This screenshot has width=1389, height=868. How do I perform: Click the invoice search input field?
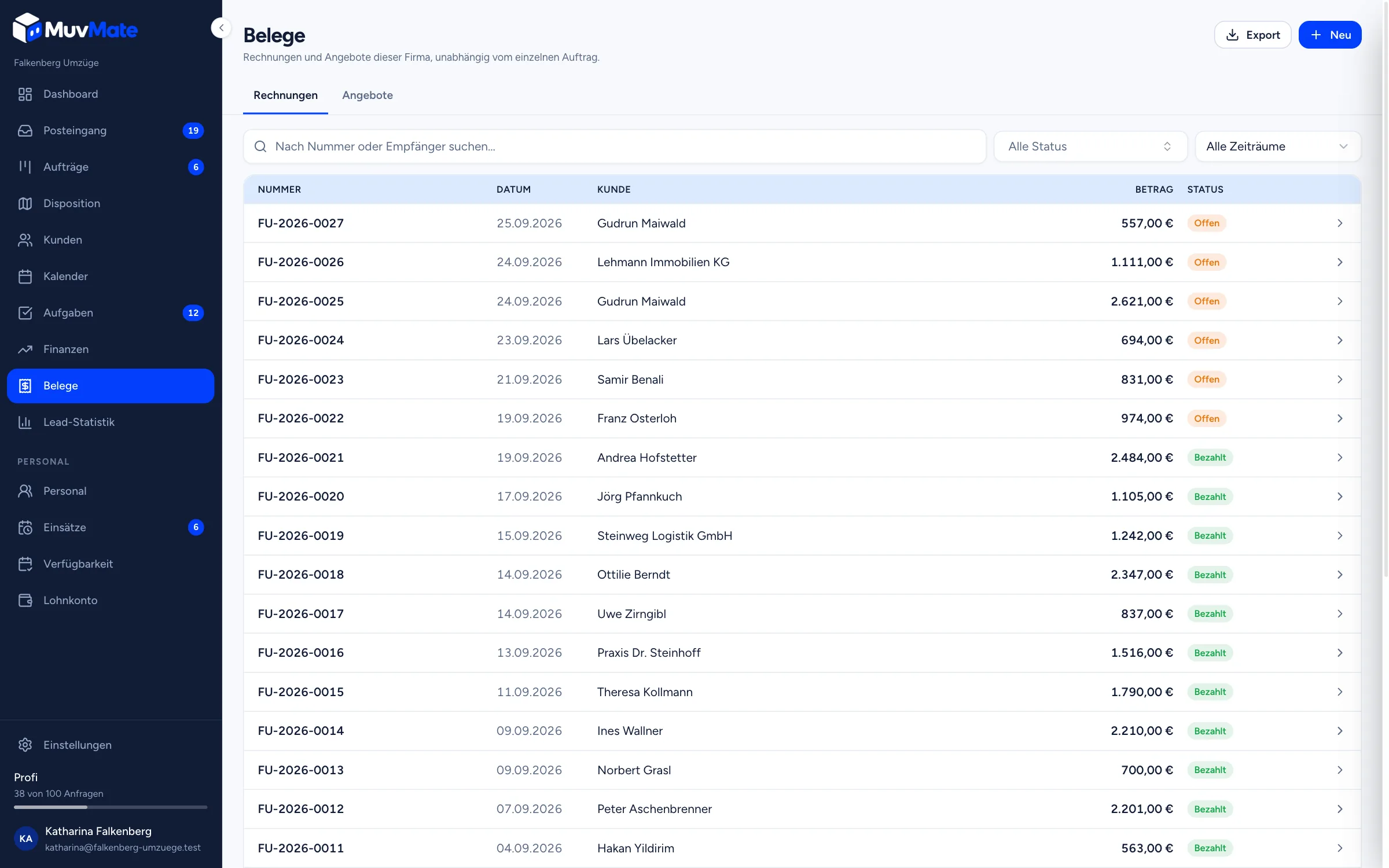pos(615,146)
